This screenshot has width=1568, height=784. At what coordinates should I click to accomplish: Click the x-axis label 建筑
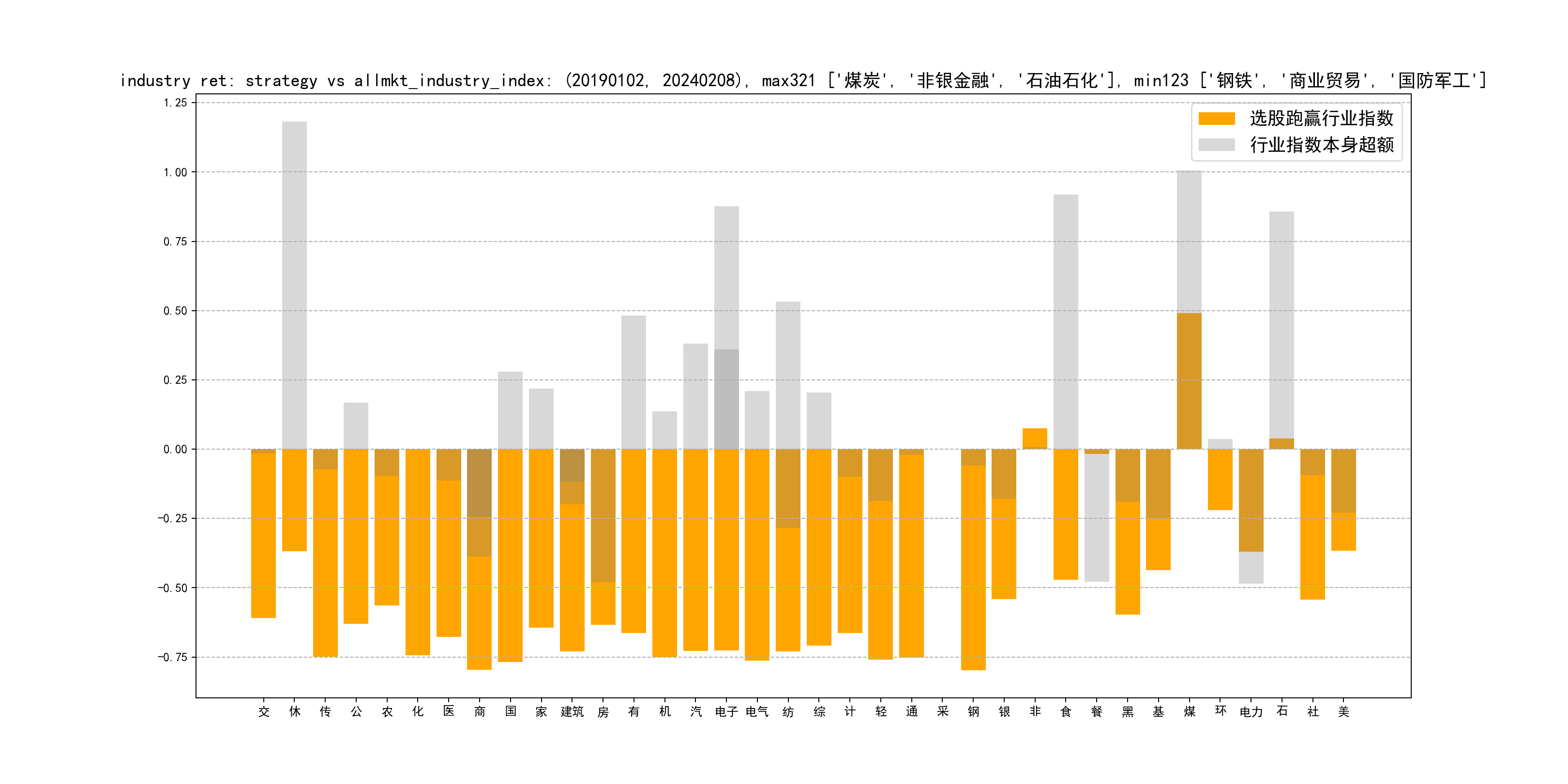[x=572, y=711]
